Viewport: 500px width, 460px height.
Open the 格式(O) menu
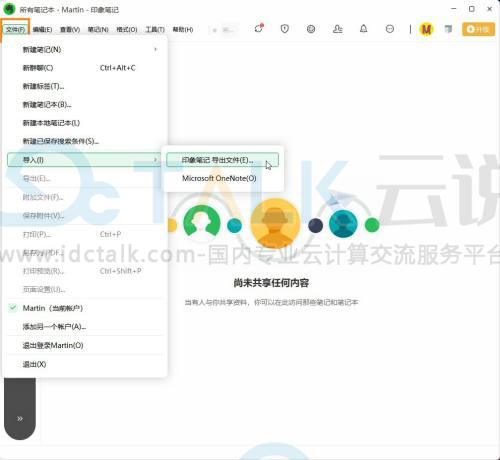[x=127, y=30]
